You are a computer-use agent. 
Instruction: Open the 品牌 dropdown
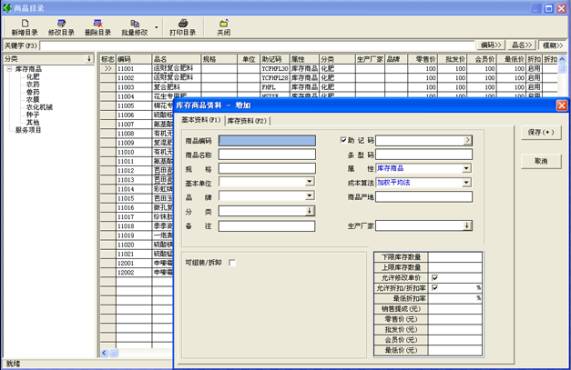[x=309, y=196]
